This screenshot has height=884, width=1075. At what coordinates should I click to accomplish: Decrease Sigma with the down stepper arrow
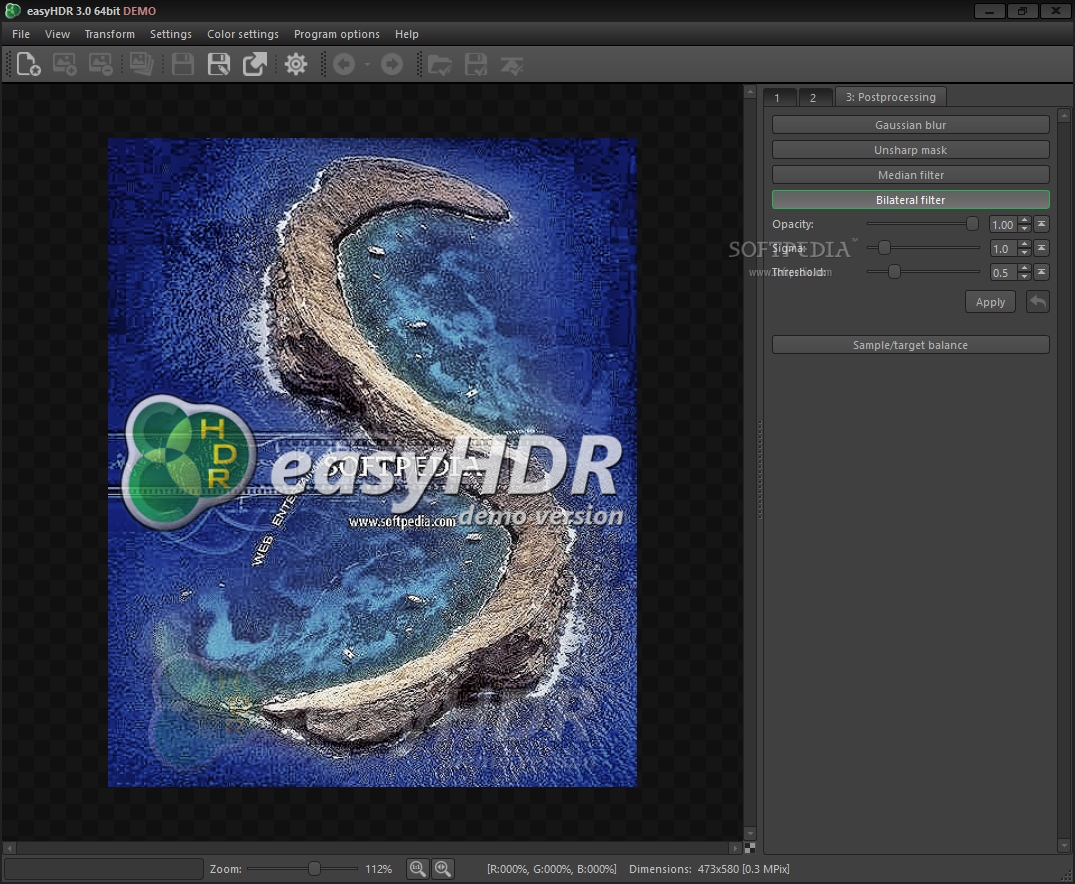pyautogui.click(x=1025, y=252)
